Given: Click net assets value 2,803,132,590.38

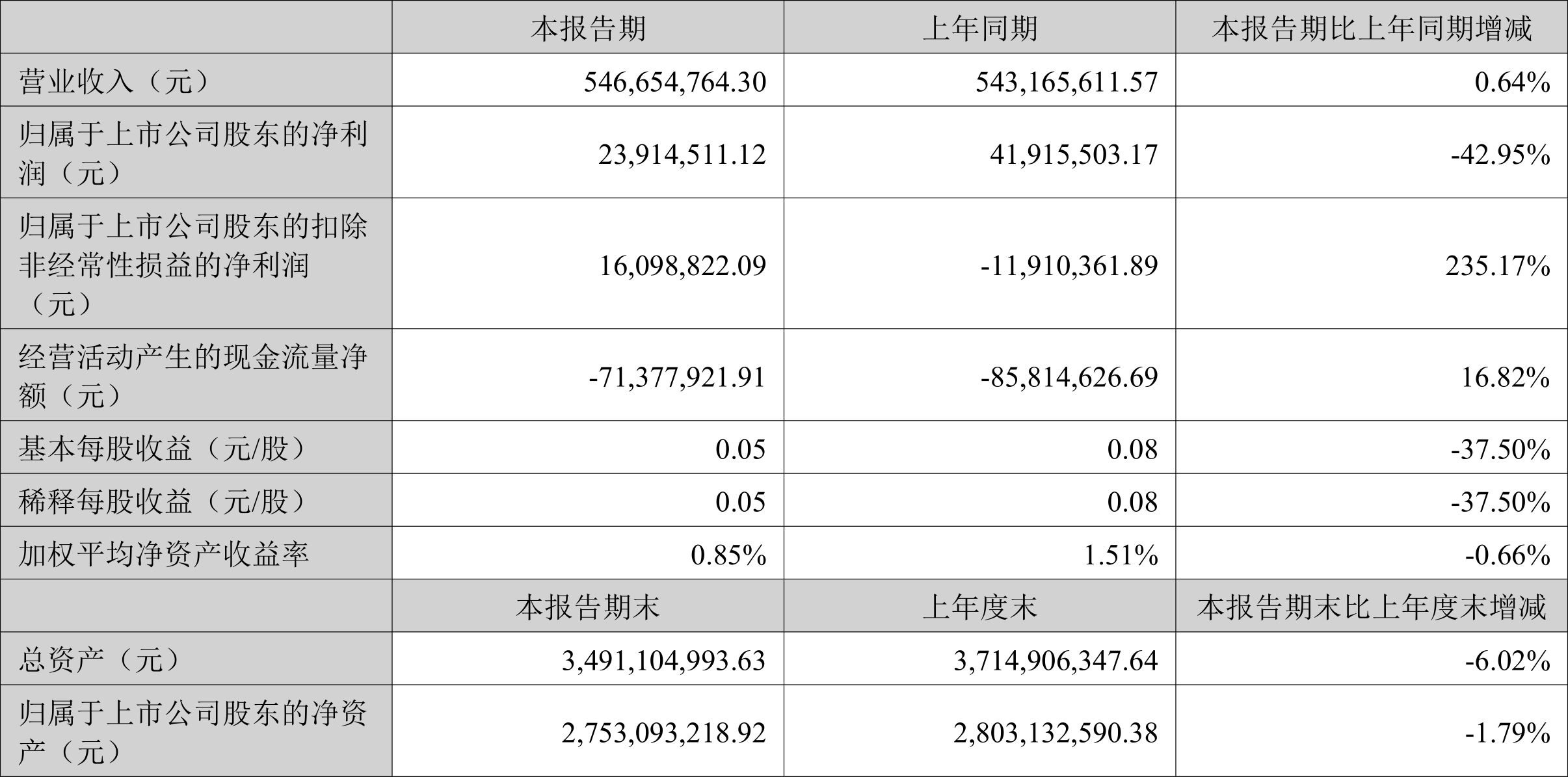Looking at the screenshot, I should (1056, 733).
